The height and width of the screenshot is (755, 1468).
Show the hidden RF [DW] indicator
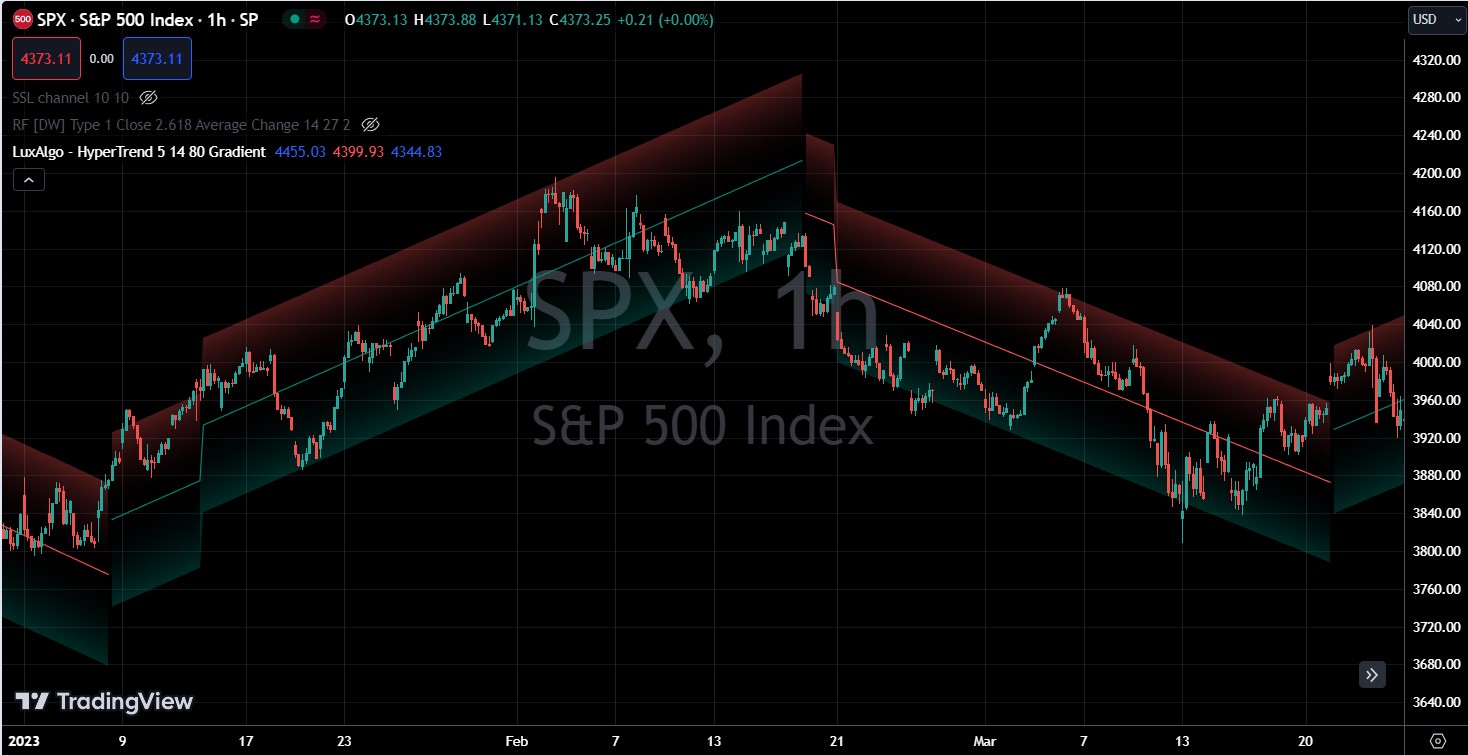click(370, 125)
